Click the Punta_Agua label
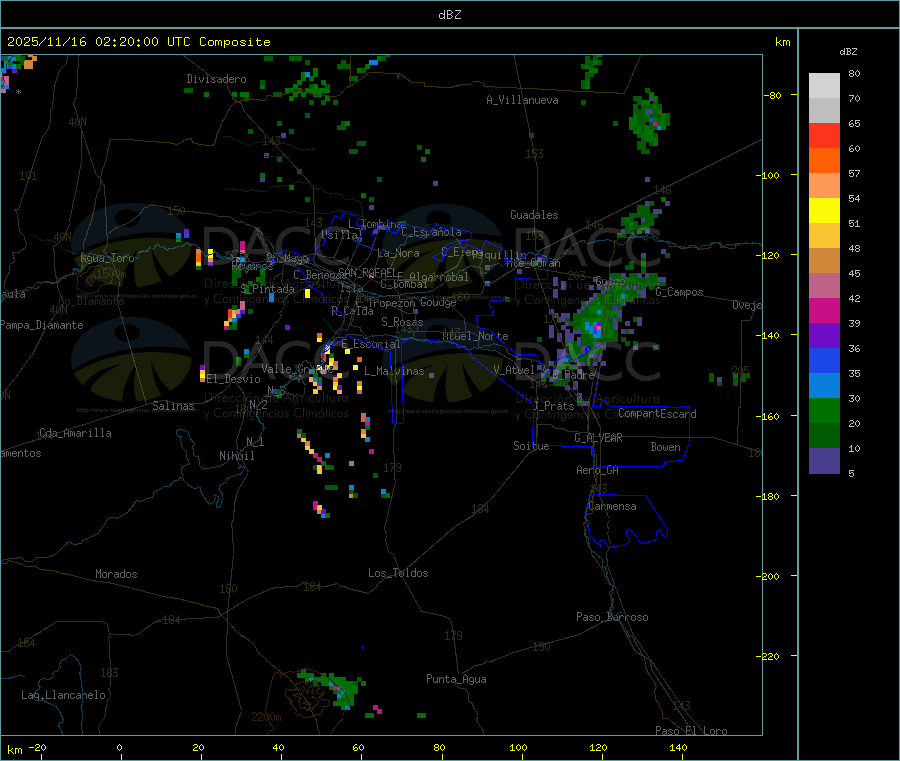 pyautogui.click(x=456, y=679)
